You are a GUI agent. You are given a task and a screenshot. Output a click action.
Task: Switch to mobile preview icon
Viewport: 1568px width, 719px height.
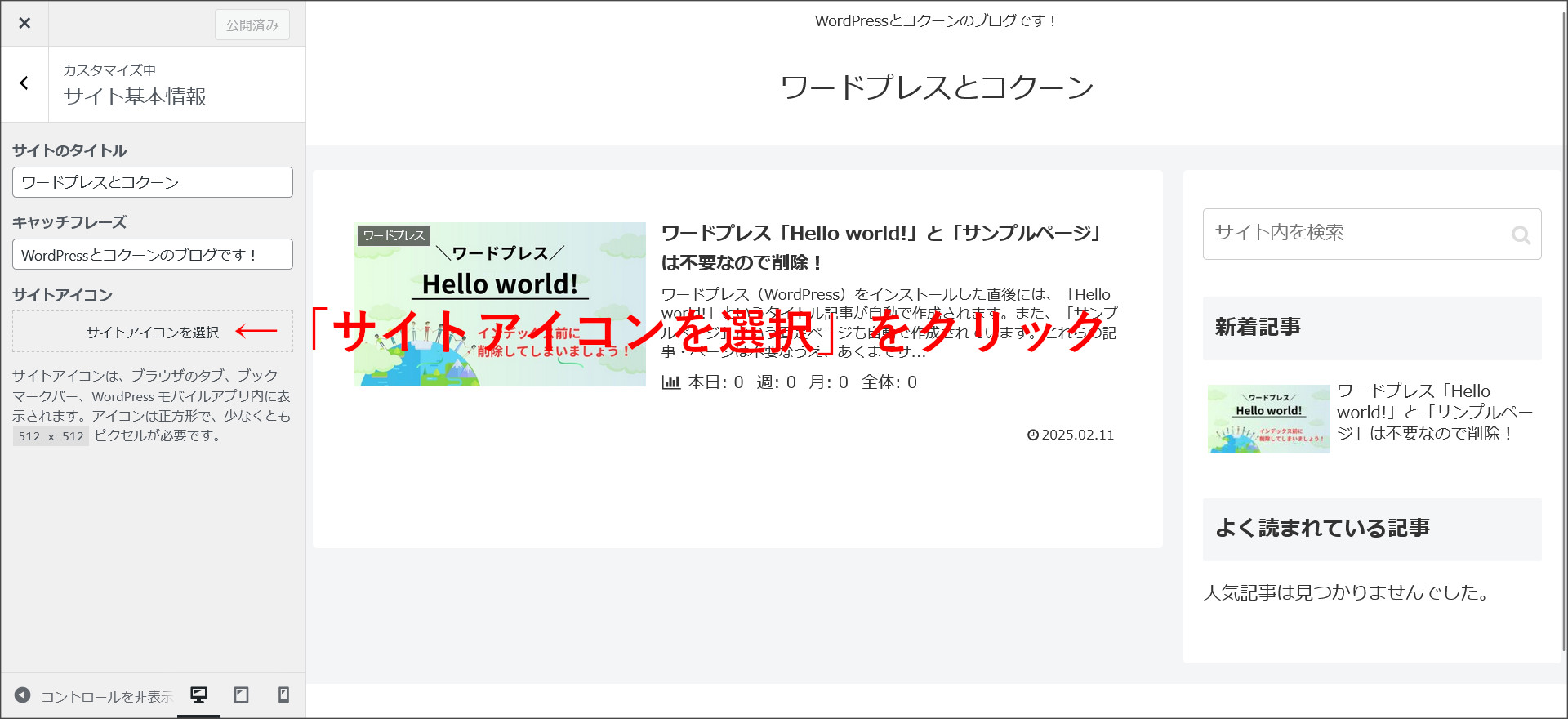tap(283, 695)
